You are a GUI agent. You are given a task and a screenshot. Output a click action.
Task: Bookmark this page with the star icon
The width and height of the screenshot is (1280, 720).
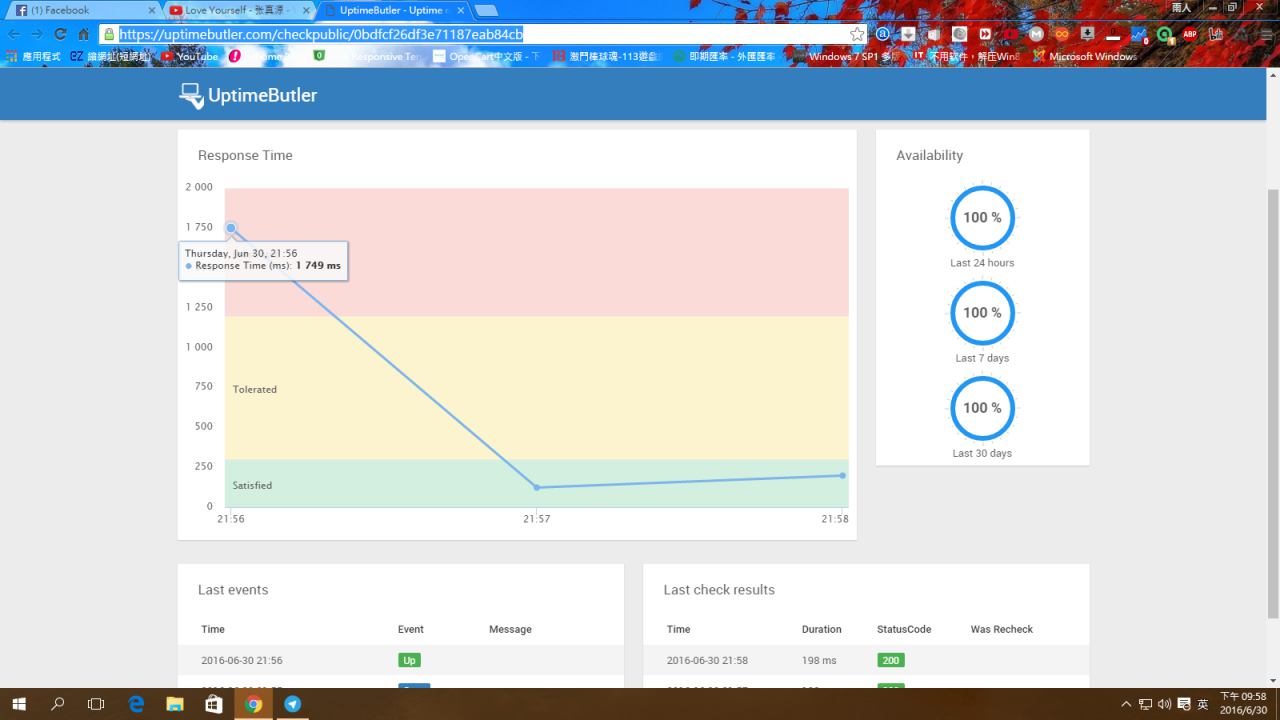(x=857, y=34)
